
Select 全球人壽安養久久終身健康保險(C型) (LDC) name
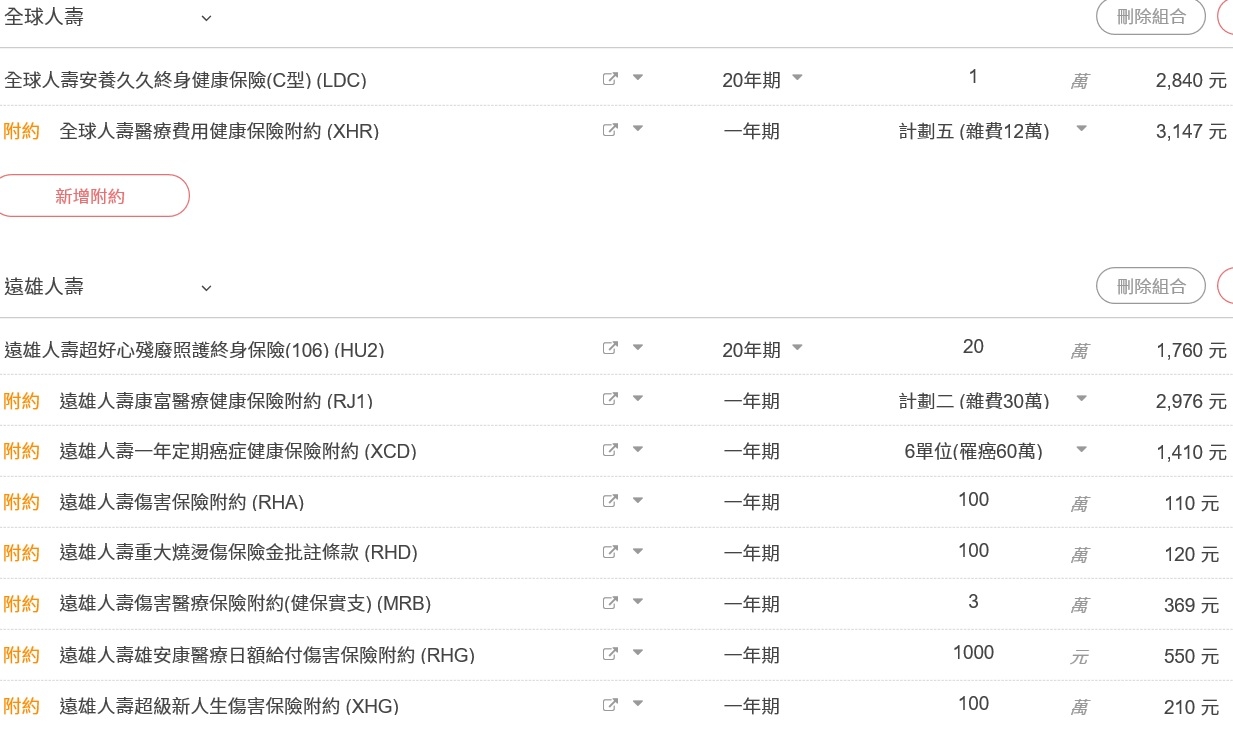coord(185,80)
